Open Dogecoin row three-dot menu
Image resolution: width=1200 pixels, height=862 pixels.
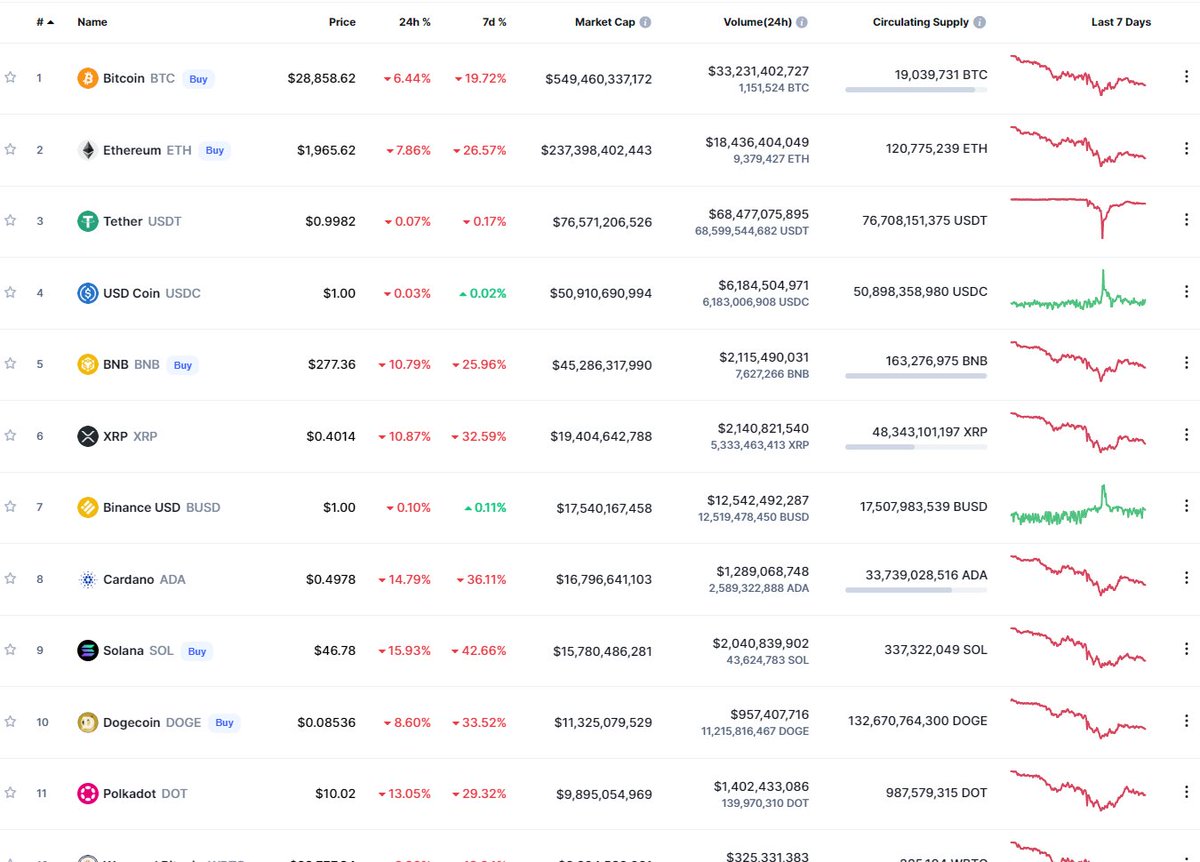pyautogui.click(x=1187, y=721)
